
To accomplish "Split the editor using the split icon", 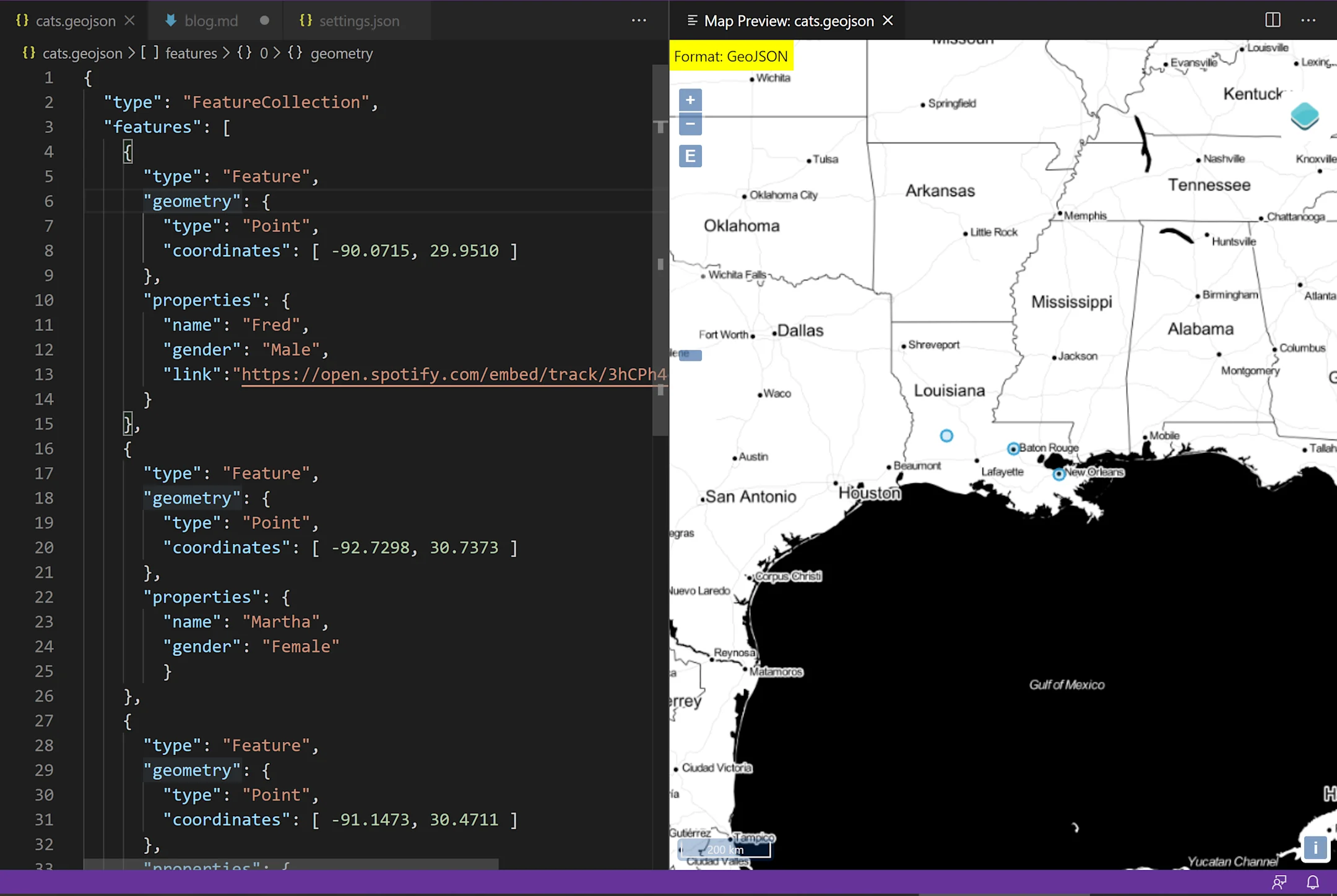I will 1272,20.
